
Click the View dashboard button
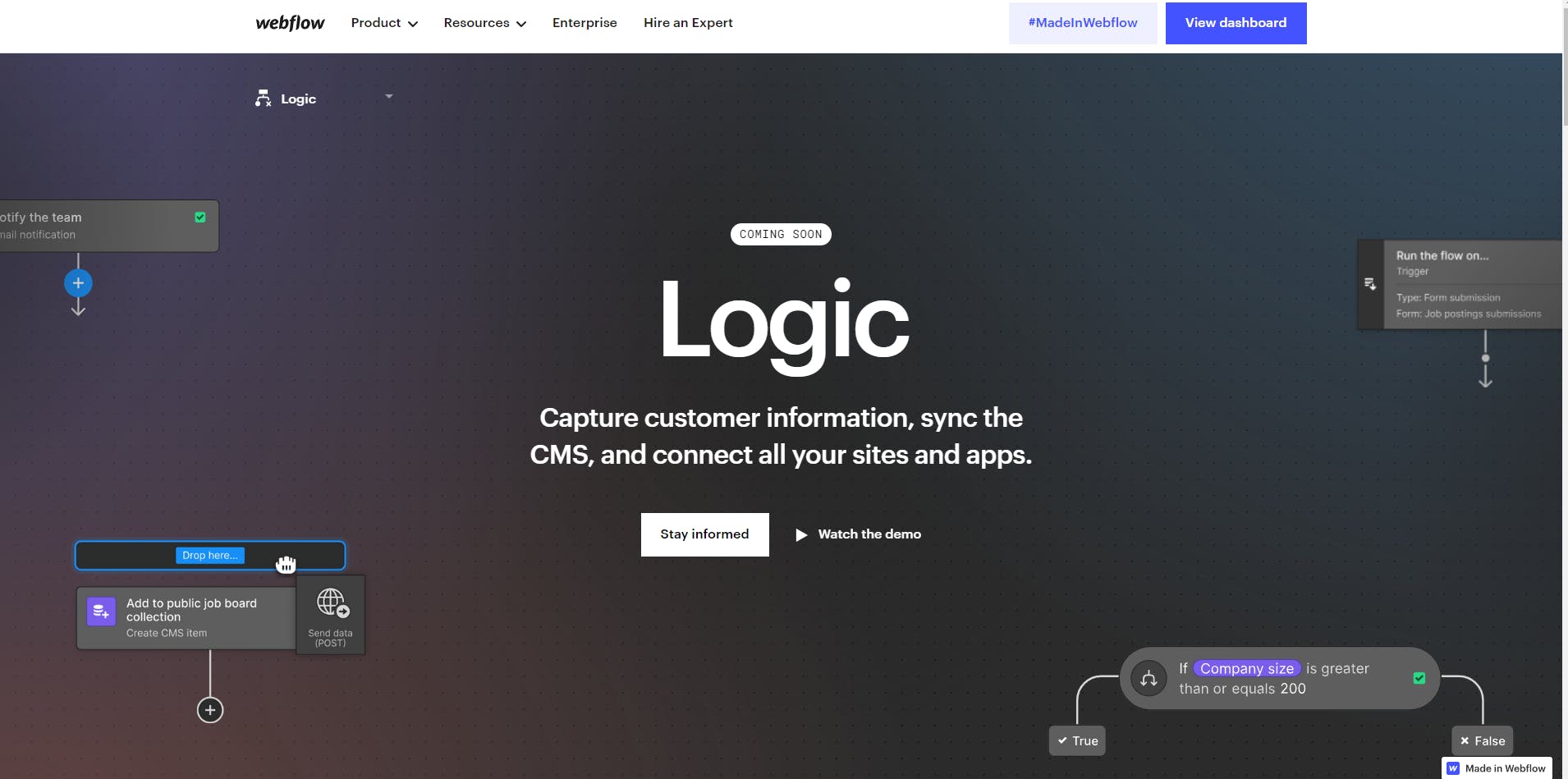pyautogui.click(x=1236, y=23)
